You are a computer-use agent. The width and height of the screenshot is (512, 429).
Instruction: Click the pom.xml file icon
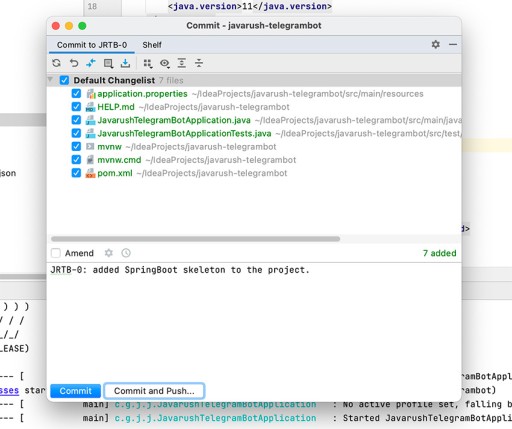tap(90, 173)
